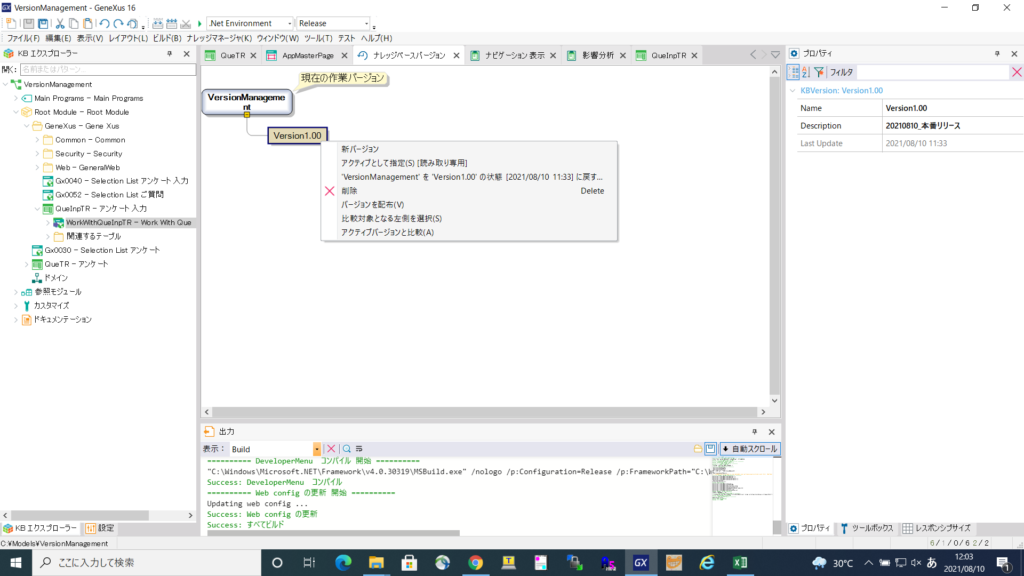1024x576 pixels.
Task: Switch to the 設定 tab
Action: coord(100,528)
